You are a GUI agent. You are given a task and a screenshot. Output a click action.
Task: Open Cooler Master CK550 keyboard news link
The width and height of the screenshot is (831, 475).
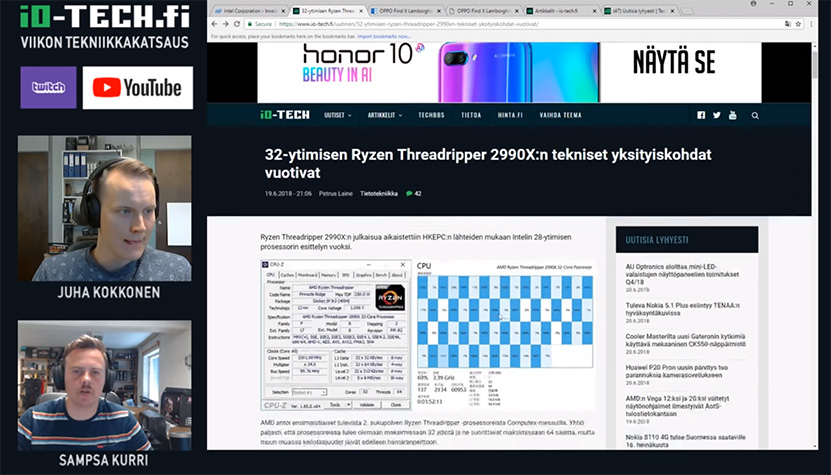685,340
